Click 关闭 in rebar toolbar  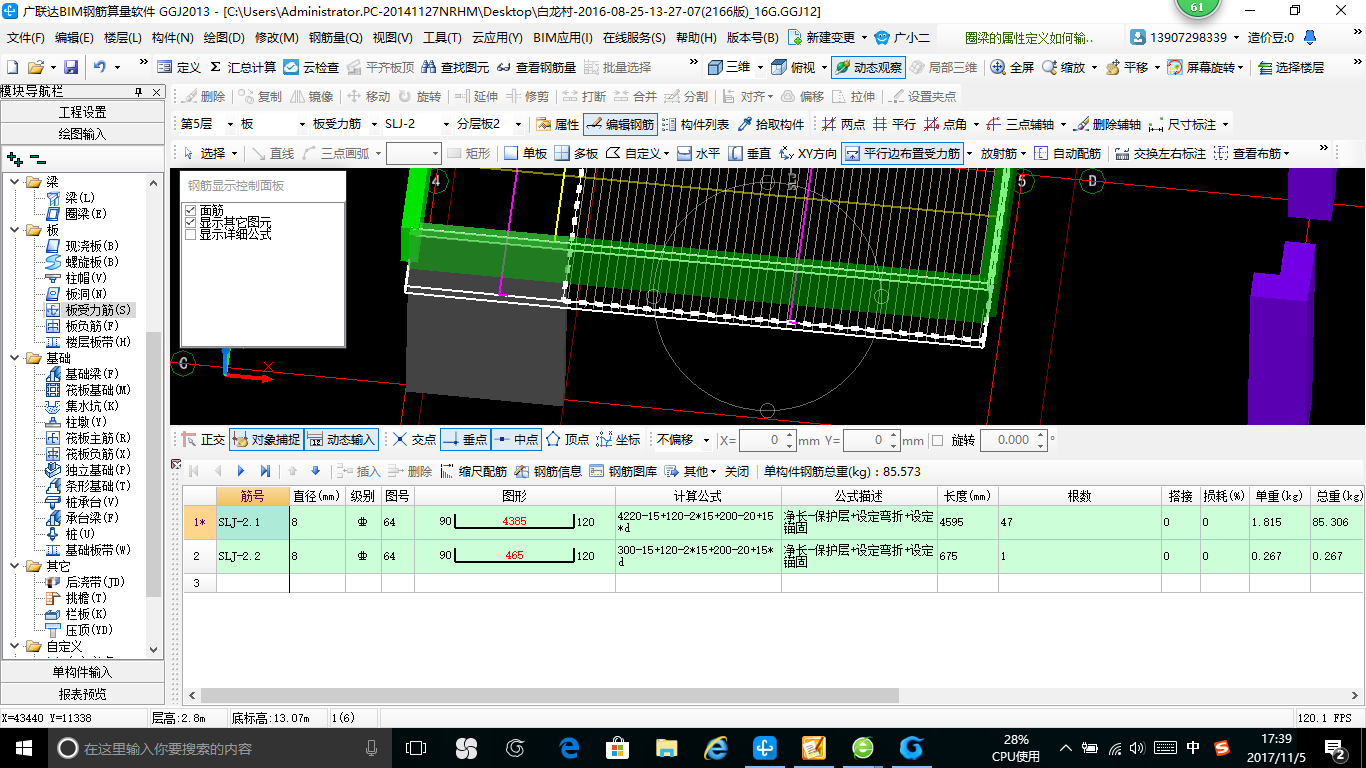click(737, 471)
